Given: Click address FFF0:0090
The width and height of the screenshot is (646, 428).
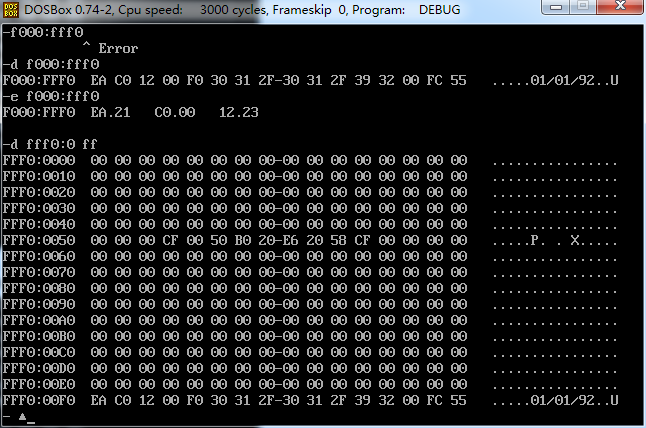Looking at the screenshot, I should [39, 304].
